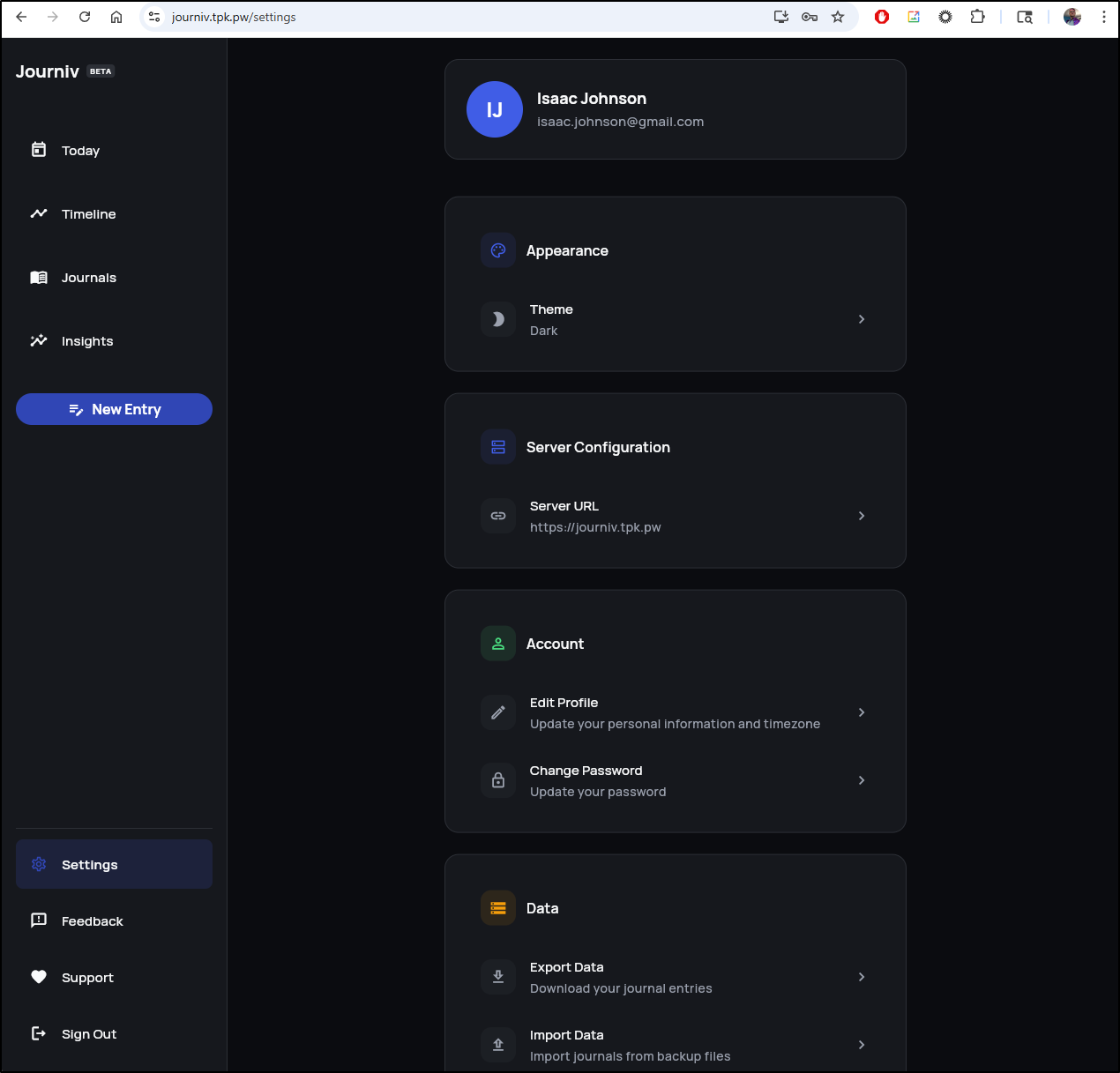Expand the Server URL row chevron
The width and height of the screenshot is (1120, 1073).
[862, 516]
